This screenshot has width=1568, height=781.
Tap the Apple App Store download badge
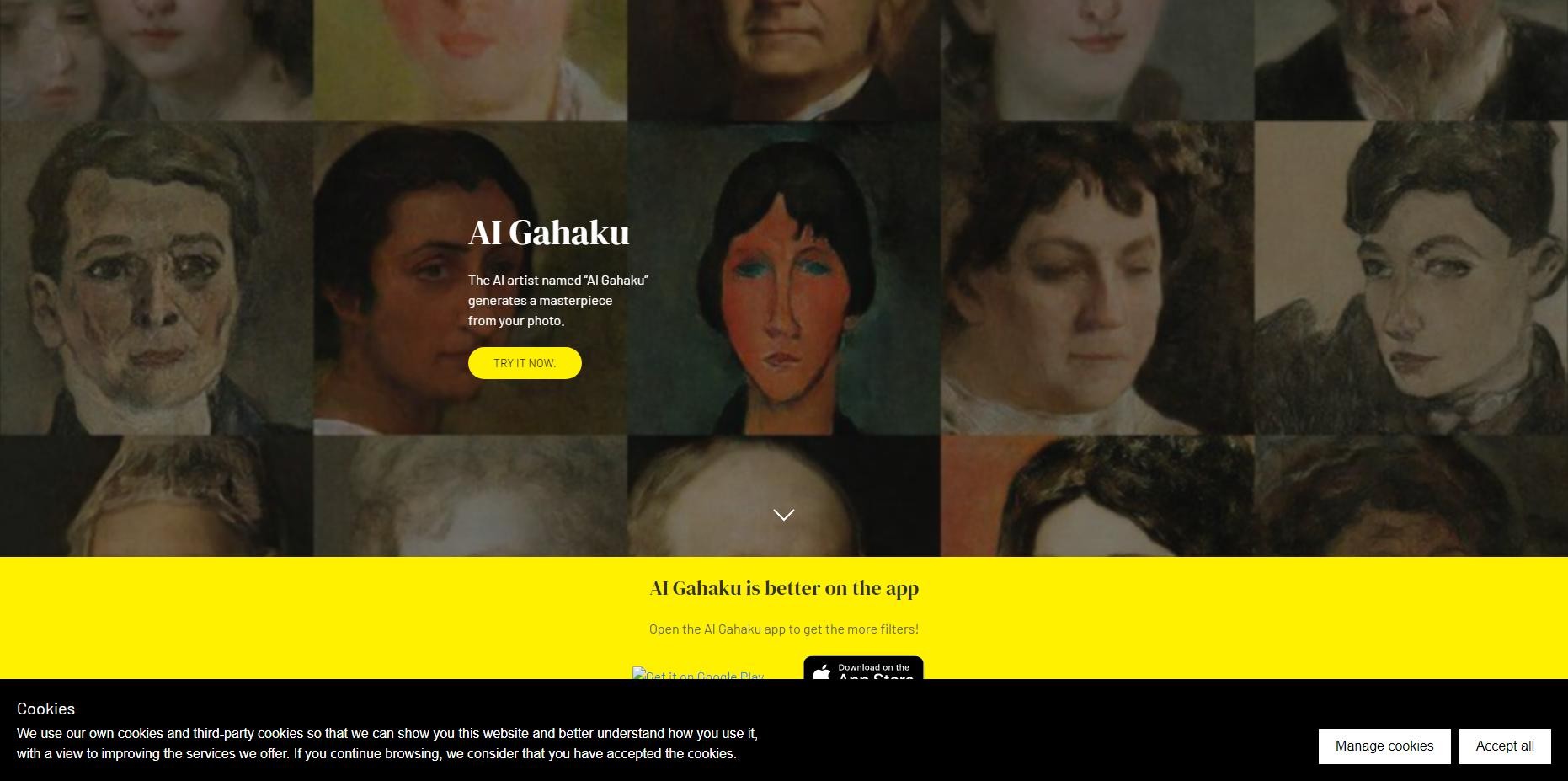[x=863, y=667]
